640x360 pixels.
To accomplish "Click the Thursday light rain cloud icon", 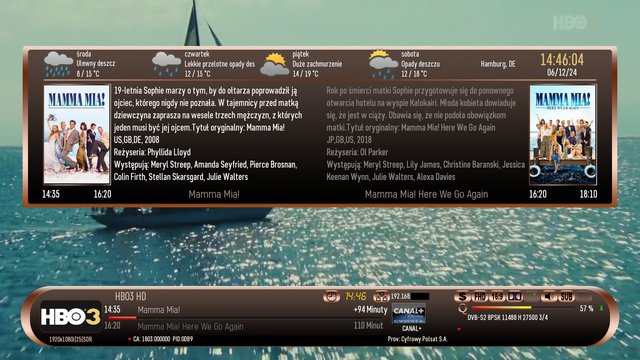I will tap(167, 64).
